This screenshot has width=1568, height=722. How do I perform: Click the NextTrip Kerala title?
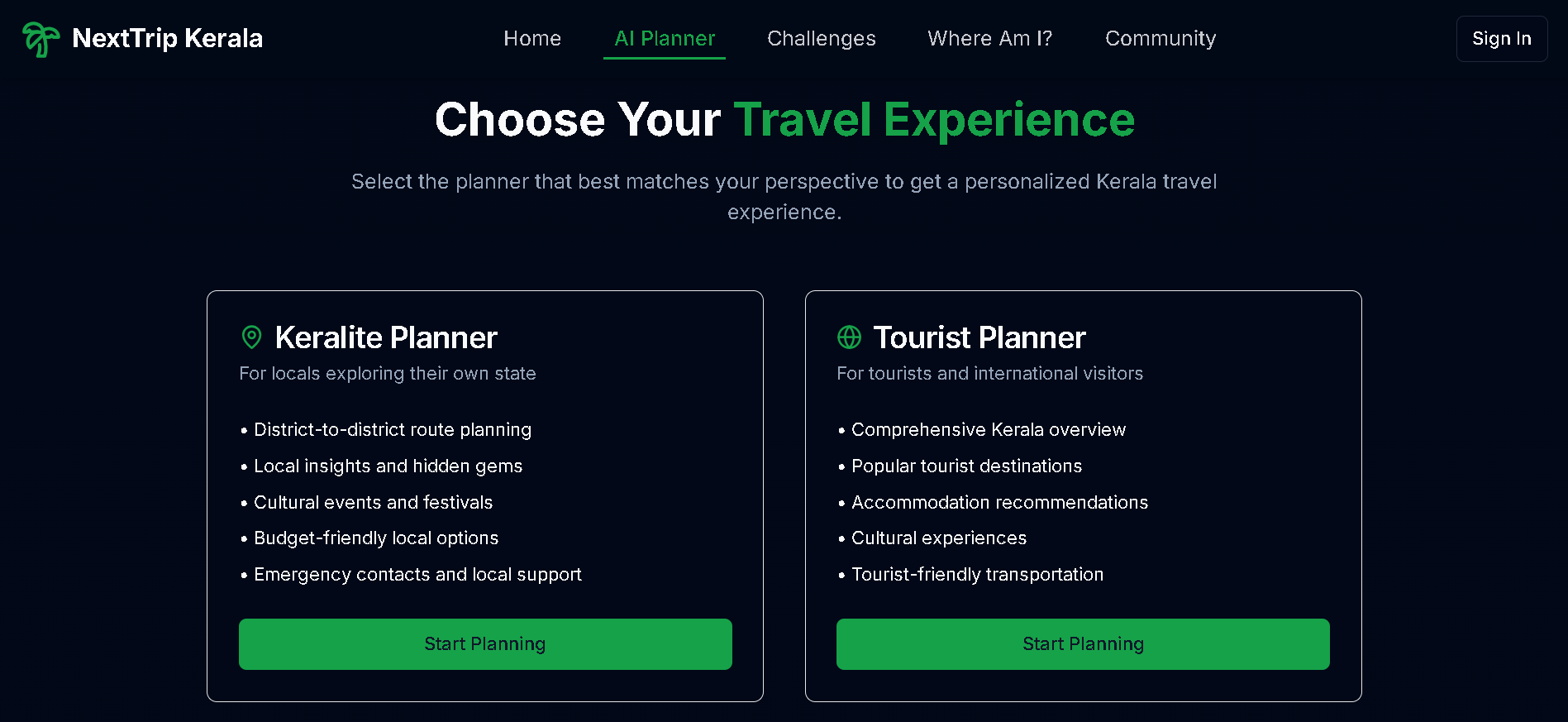[x=169, y=38]
